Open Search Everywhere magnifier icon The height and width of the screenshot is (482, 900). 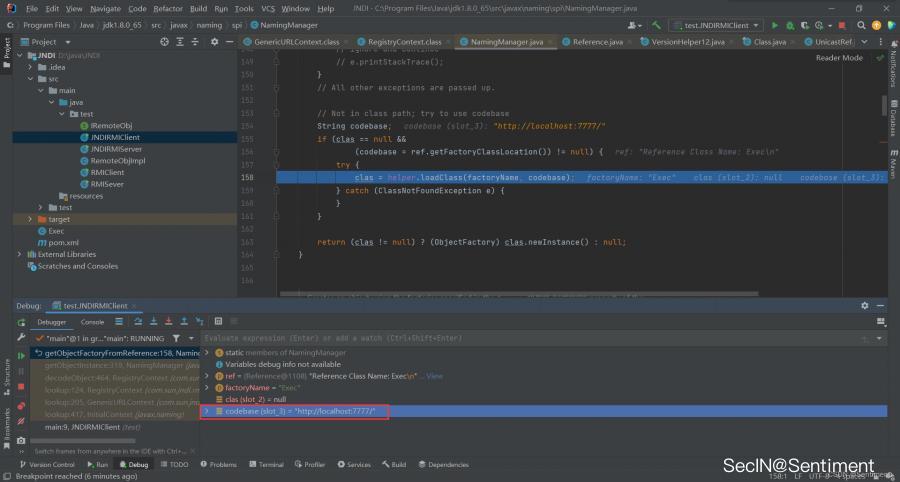pos(861,24)
